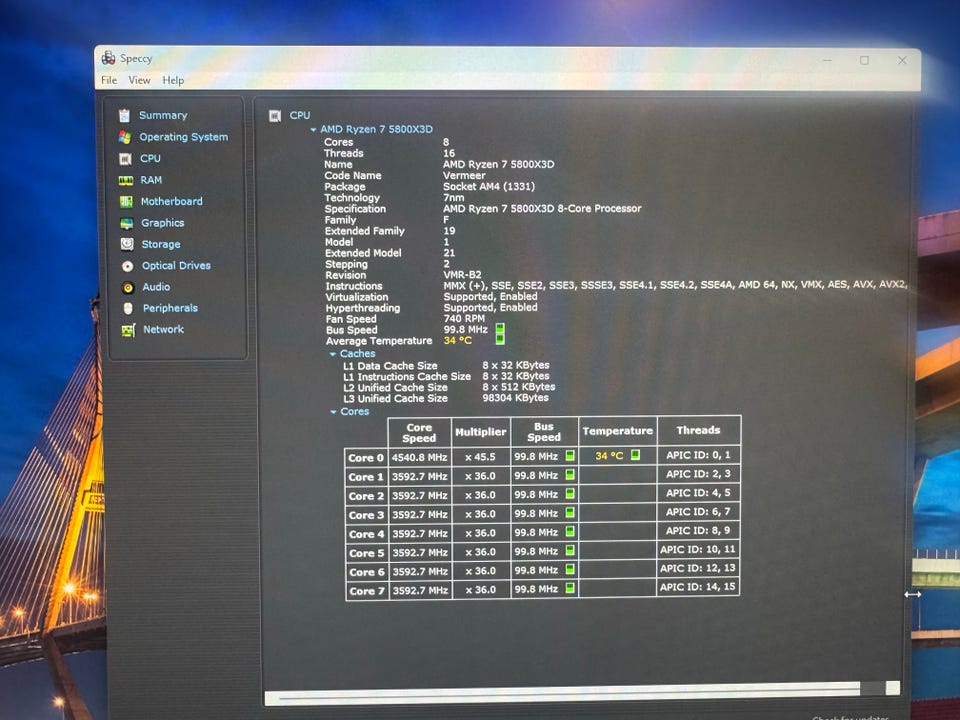Image resolution: width=960 pixels, height=720 pixels.
Task: Click the 740 RPM fan speed value
Action: (x=463, y=318)
